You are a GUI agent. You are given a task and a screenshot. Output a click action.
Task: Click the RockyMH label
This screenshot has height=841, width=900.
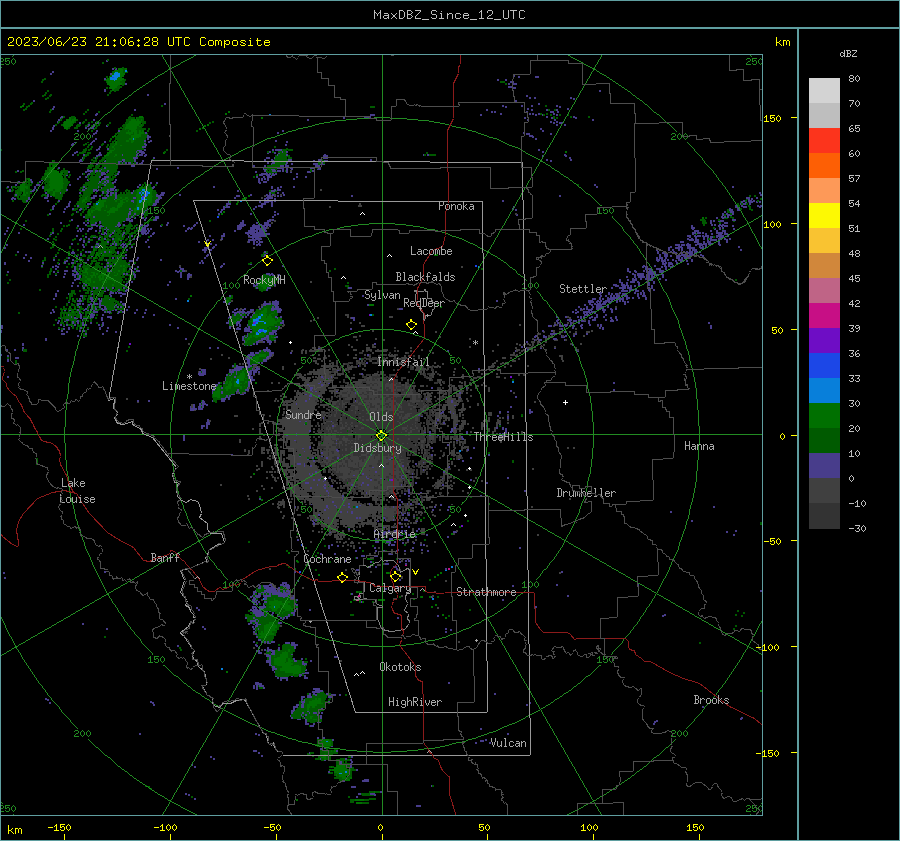(264, 280)
